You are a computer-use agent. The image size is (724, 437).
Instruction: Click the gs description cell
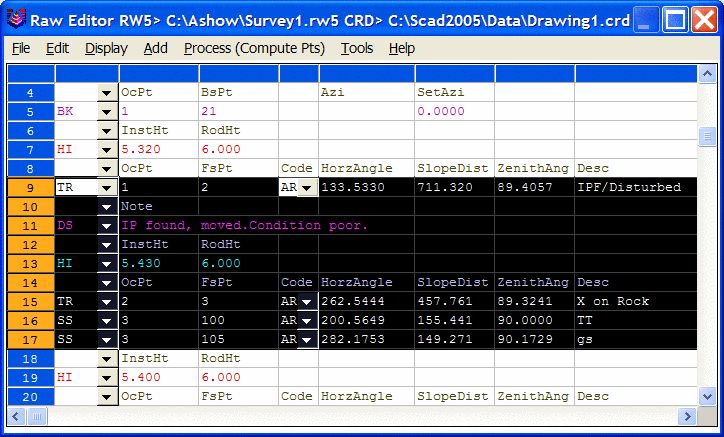point(636,340)
